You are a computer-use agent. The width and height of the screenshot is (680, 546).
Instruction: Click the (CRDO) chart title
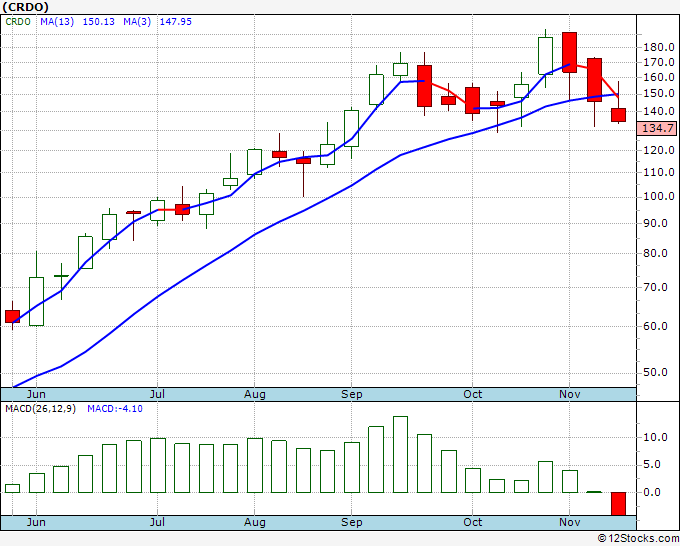point(26,7)
